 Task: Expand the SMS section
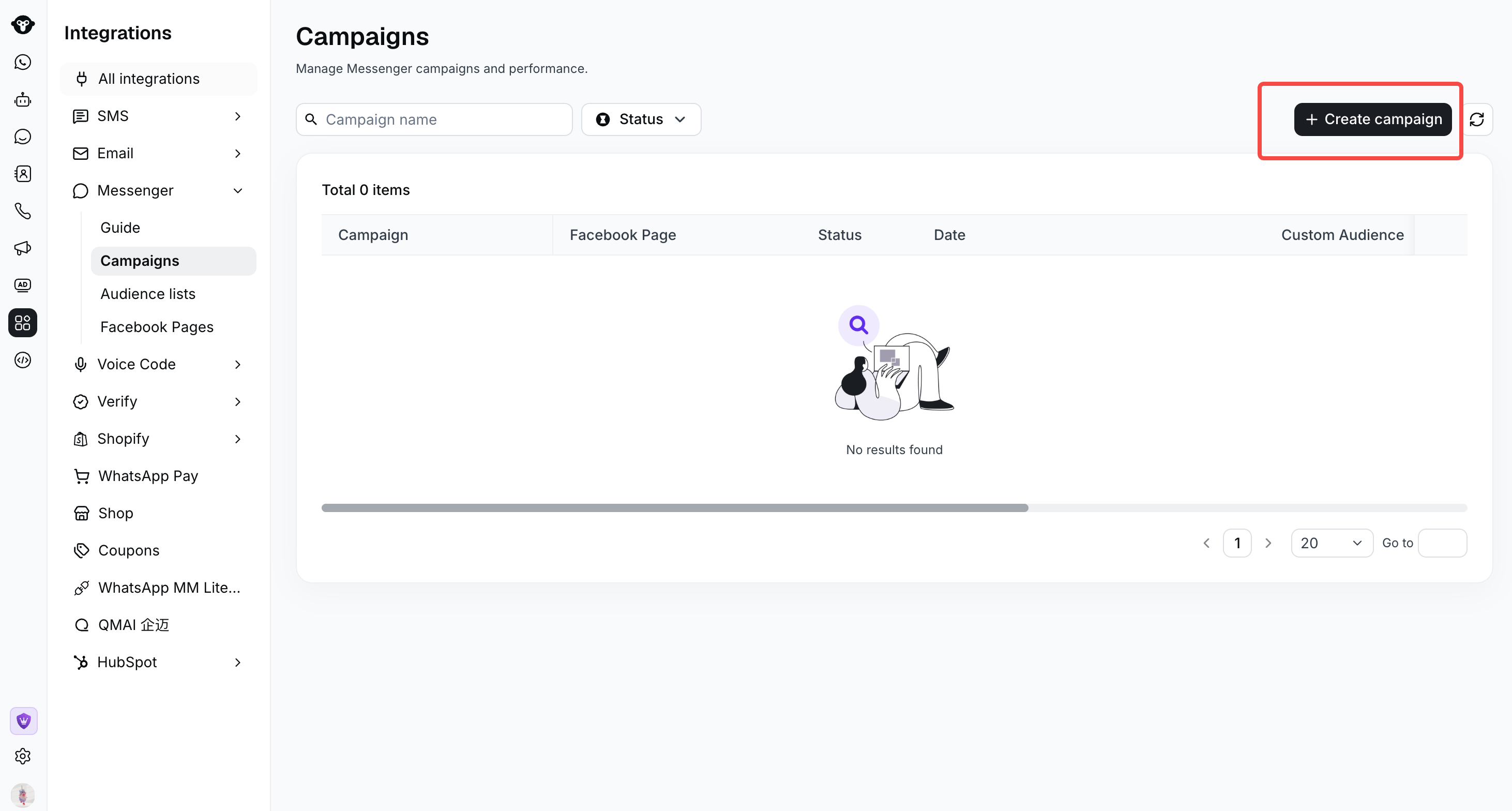point(158,116)
